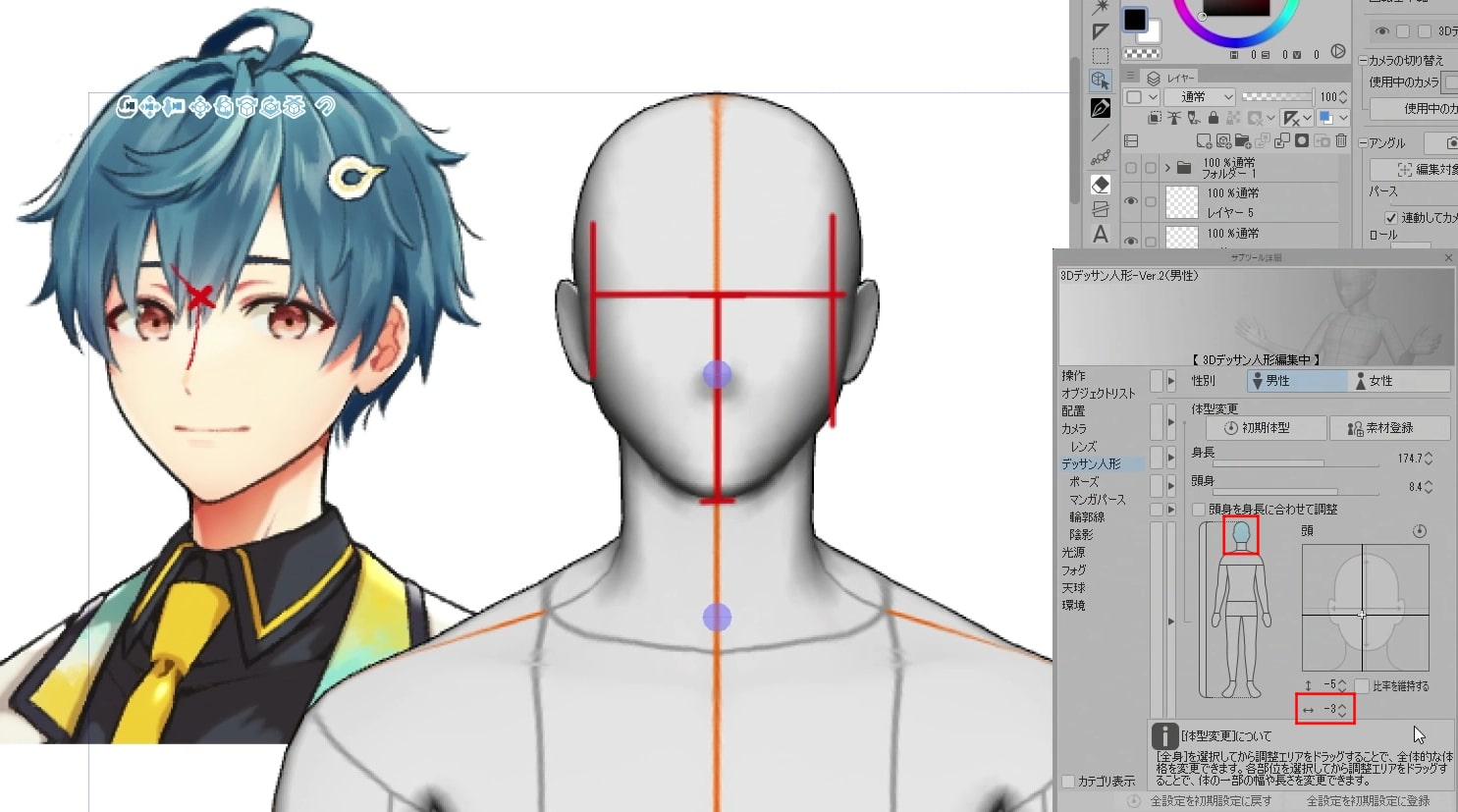Image resolution: width=1458 pixels, height=812 pixels.
Task: Toggle the snap magnet manipulator icon
Action: click(326, 106)
